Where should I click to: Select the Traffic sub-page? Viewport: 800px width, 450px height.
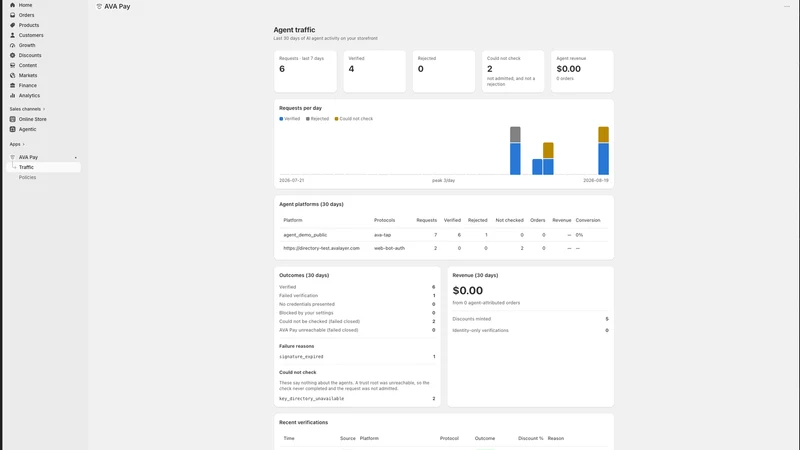(43, 167)
